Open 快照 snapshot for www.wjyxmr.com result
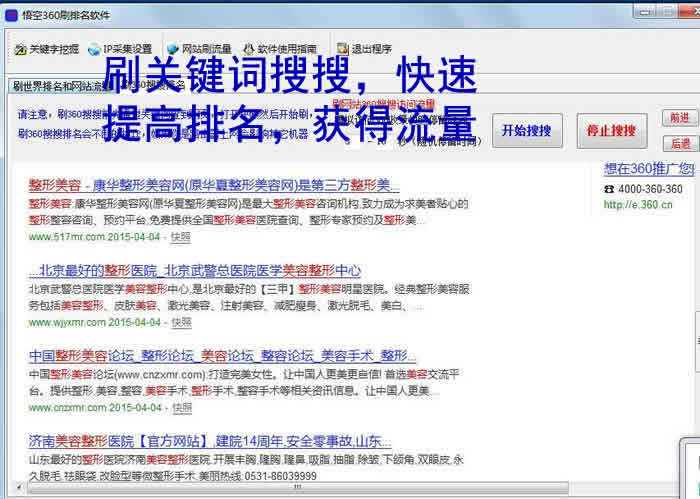 181,322
